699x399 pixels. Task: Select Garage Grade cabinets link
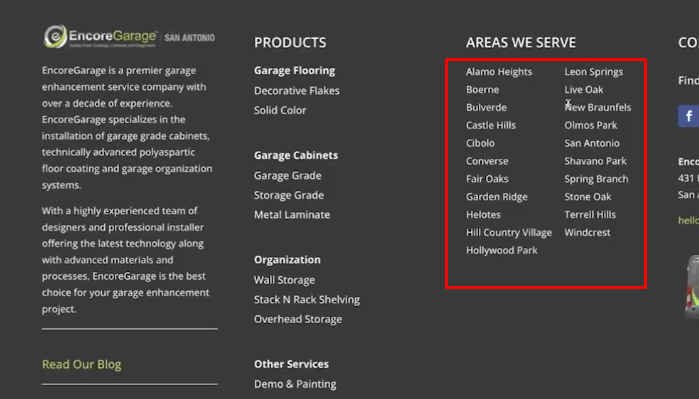(288, 175)
